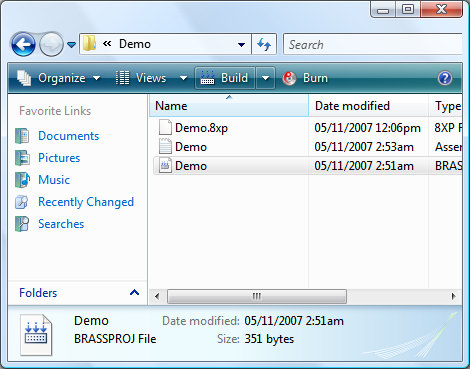This screenshot has width=470, height=369.
Task: Open Recently Changed saved search
Action: (86, 202)
